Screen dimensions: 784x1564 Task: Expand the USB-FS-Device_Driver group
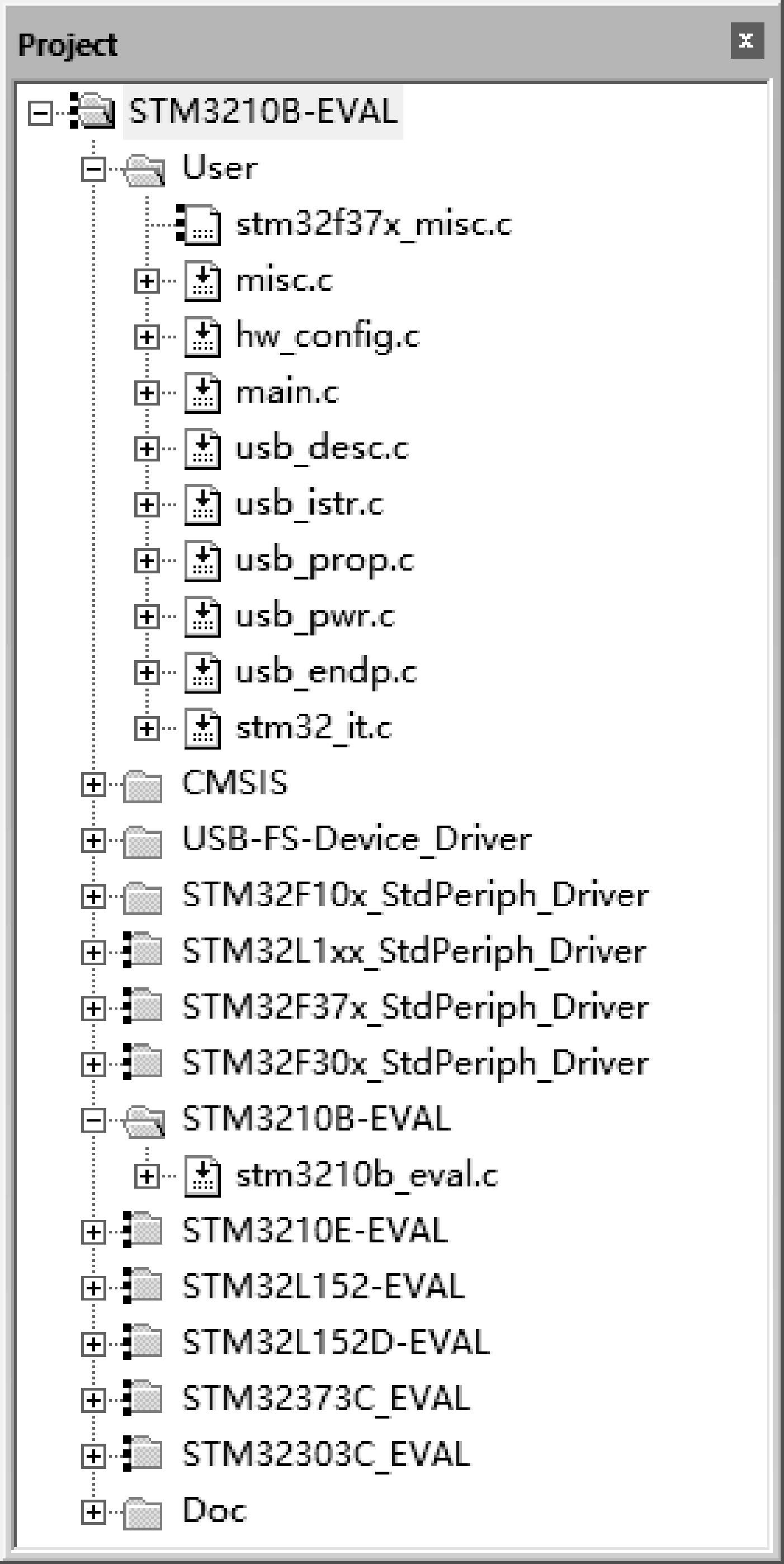pyautogui.click(x=93, y=841)
